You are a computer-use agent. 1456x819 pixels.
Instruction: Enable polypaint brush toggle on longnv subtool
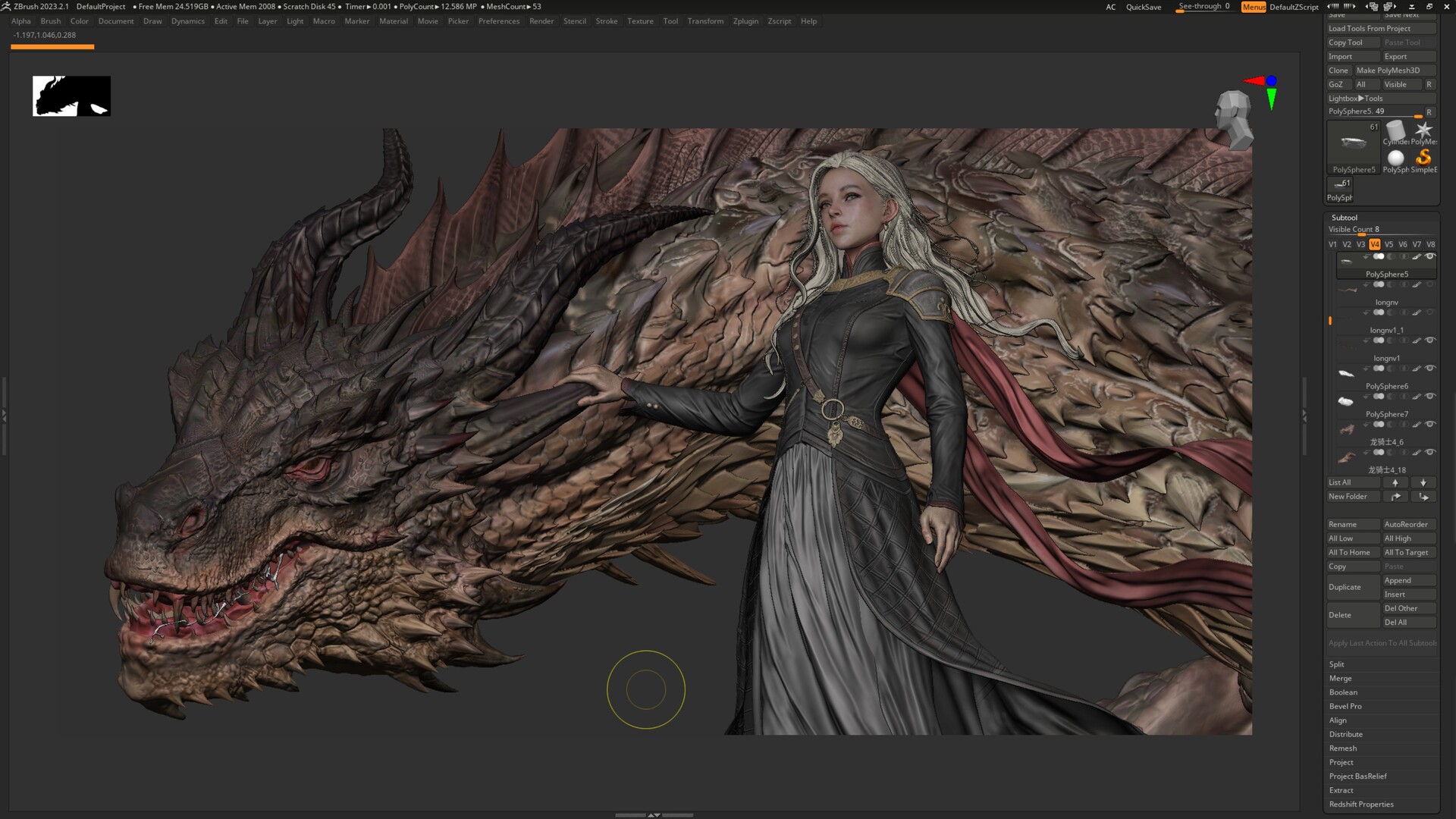1418,284
